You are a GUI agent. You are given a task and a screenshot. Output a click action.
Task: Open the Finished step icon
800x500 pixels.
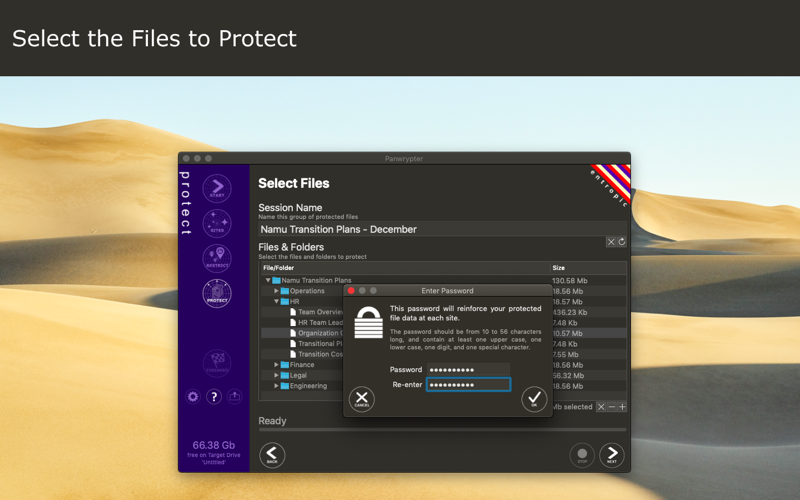(x=217, y=363)
